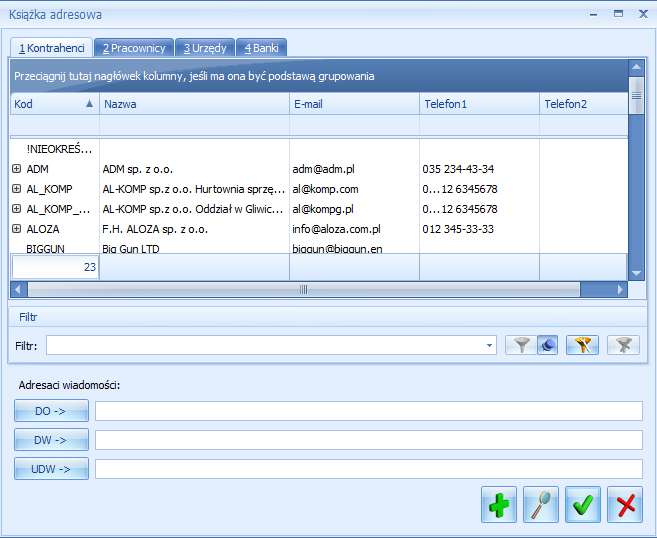This screenshot has height=538, width=657.
Task: Open the Filtr dropdown list
Action: coord(489,346)
